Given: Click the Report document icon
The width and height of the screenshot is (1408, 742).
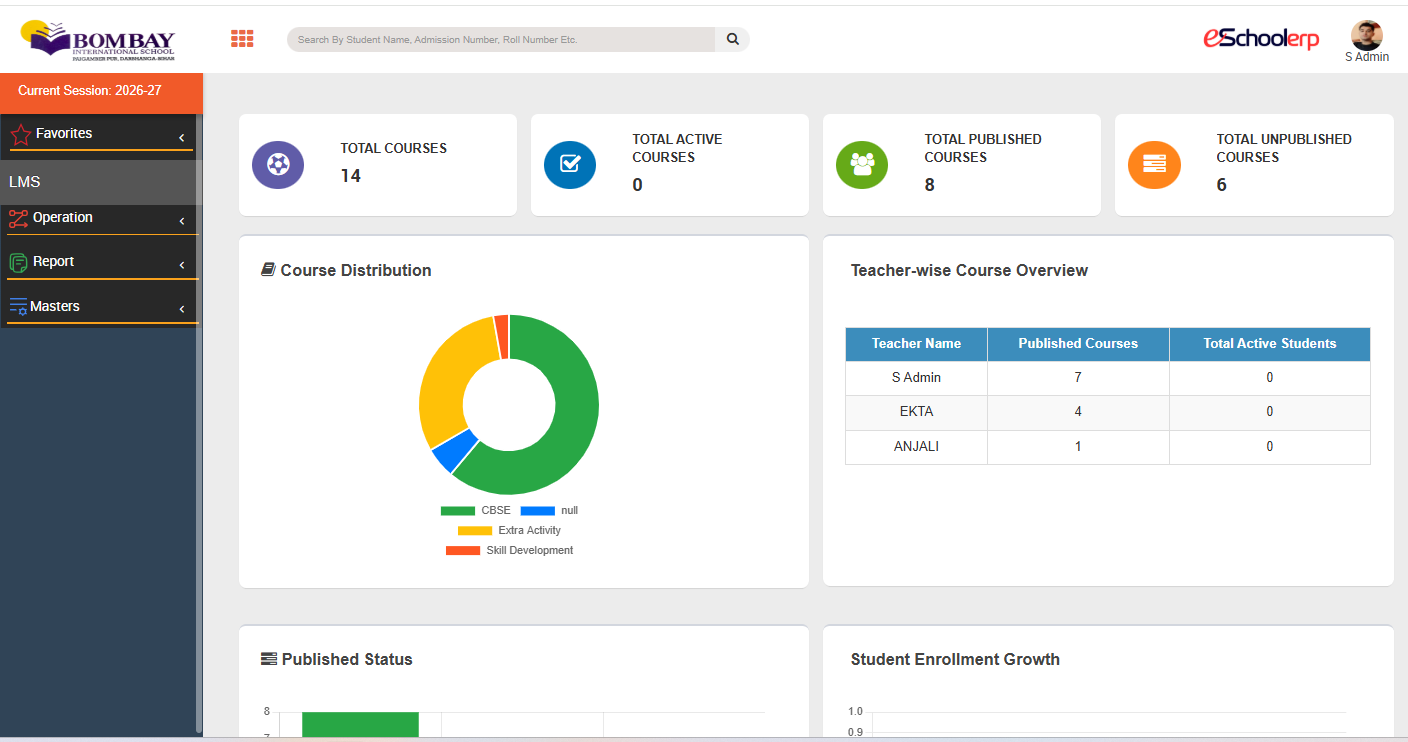Looking at the screenshot, I should click(x=18, y=262).
